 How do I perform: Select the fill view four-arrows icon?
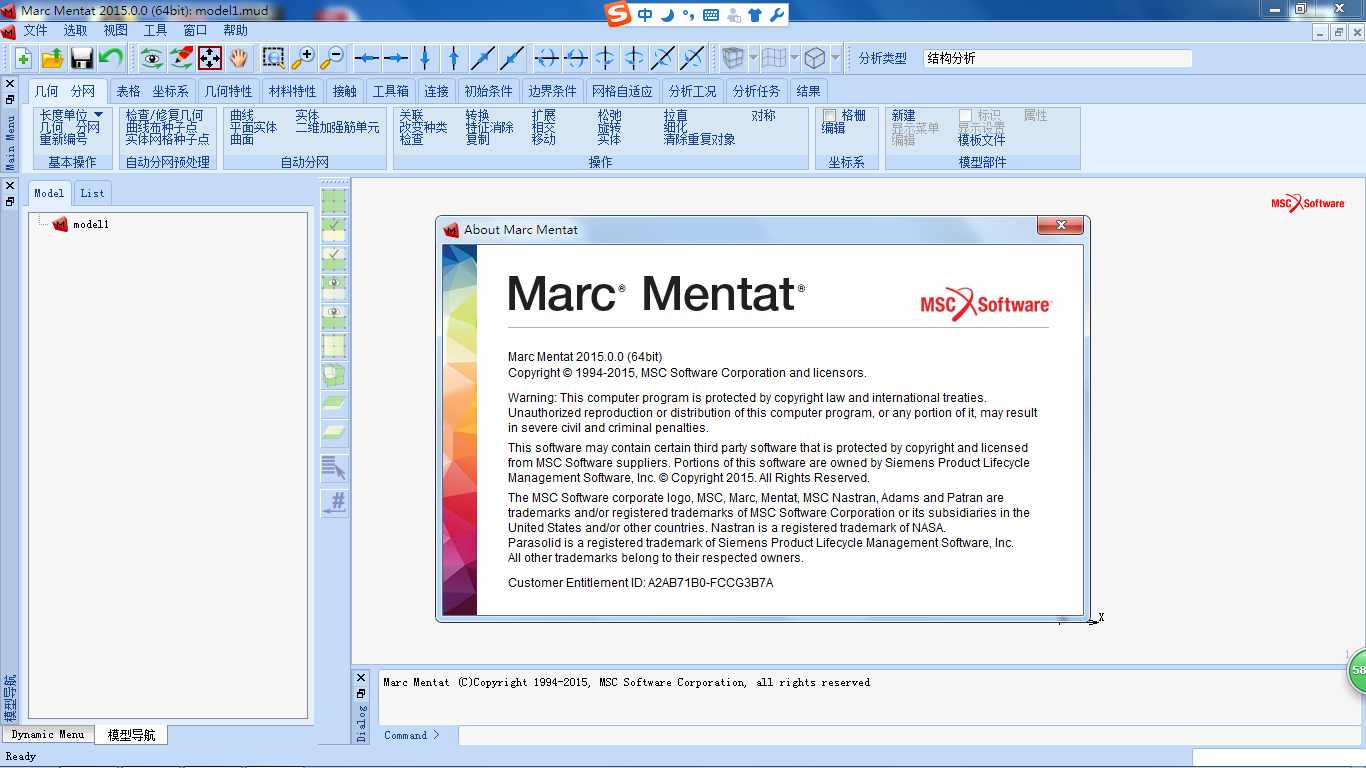tap(210, 58)
